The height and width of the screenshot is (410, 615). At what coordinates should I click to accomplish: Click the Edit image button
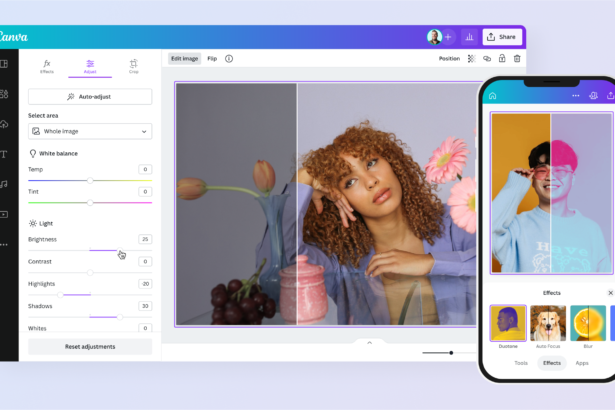click(184, 58)
